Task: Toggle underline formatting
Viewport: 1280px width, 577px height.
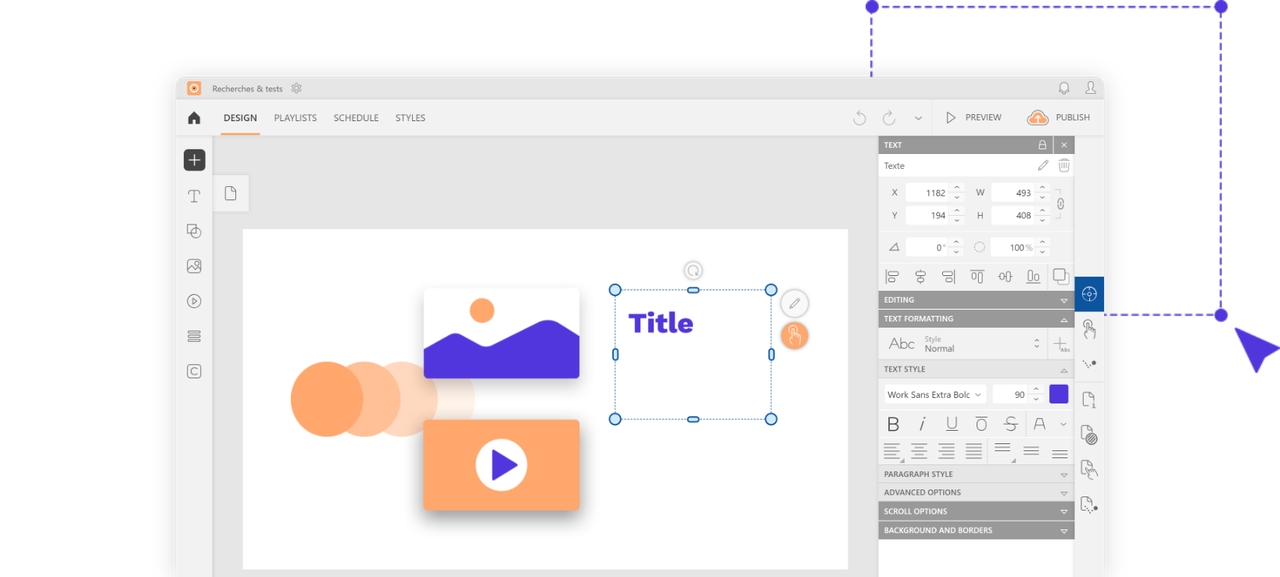Action: point(952,424)
